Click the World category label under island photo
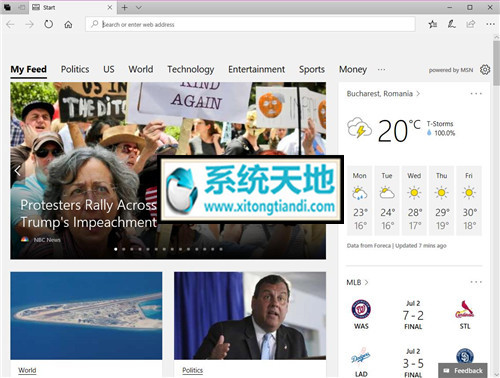500x378 pixels. click(27, 370)
